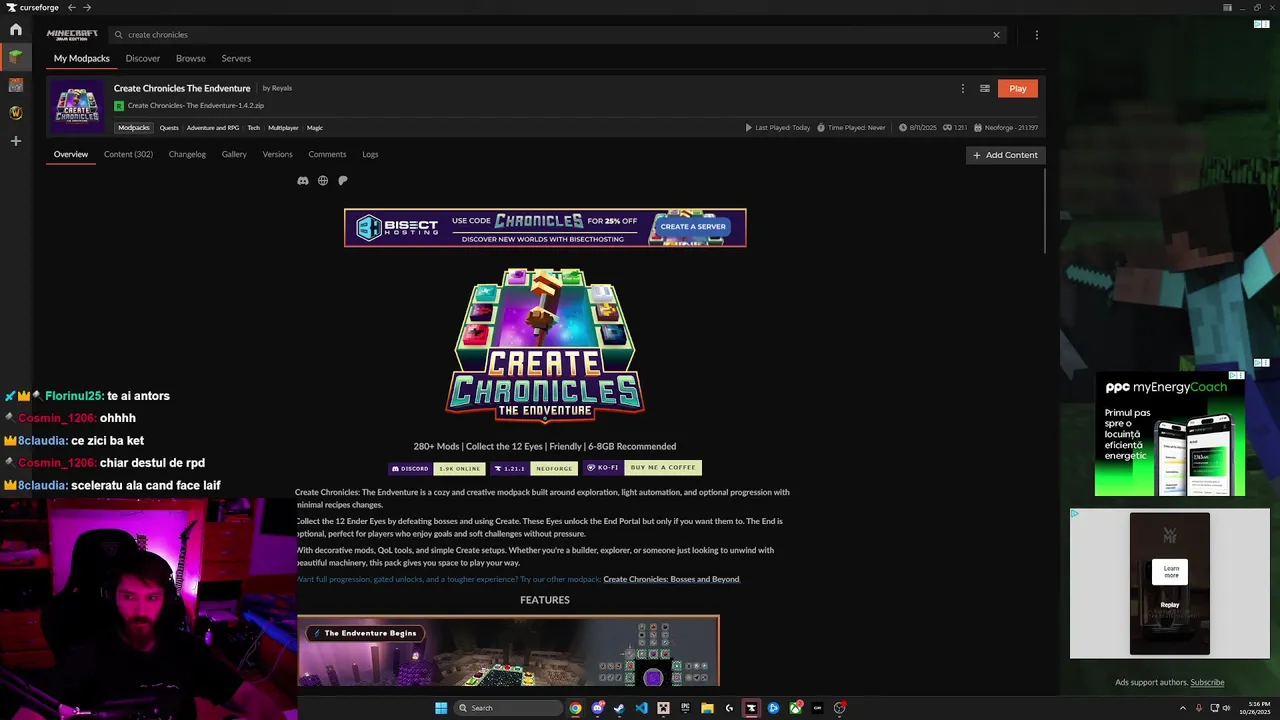
Task: Click the Ko-fi badge
Action: pyautogui.click(x=603, y=468)
